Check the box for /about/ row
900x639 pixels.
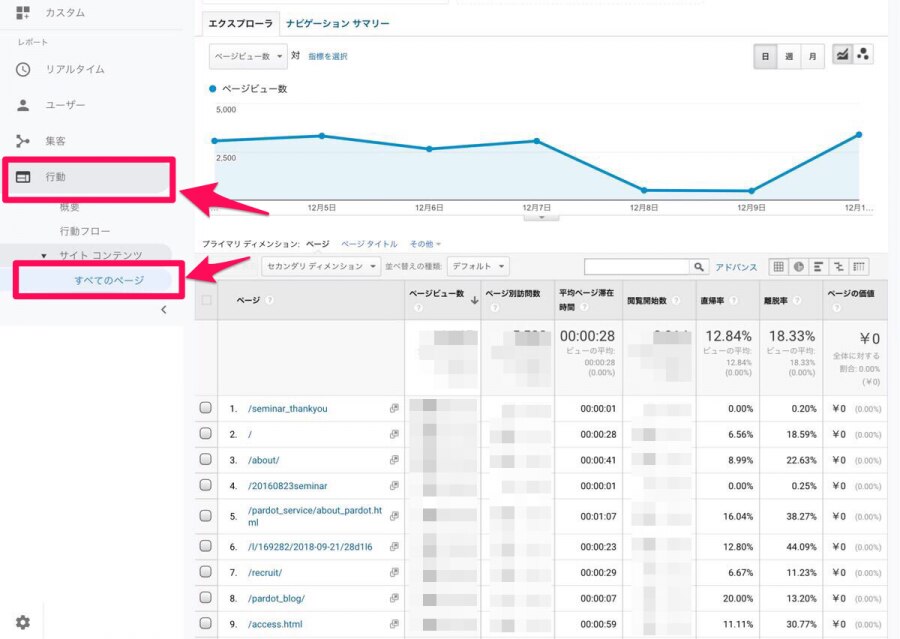206,460
